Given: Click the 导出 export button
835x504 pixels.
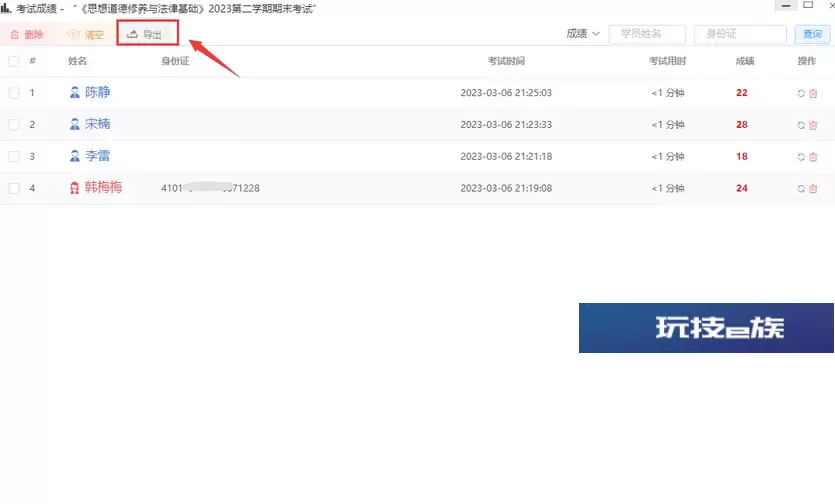Looking at the screenshot, I should point(146,35).
